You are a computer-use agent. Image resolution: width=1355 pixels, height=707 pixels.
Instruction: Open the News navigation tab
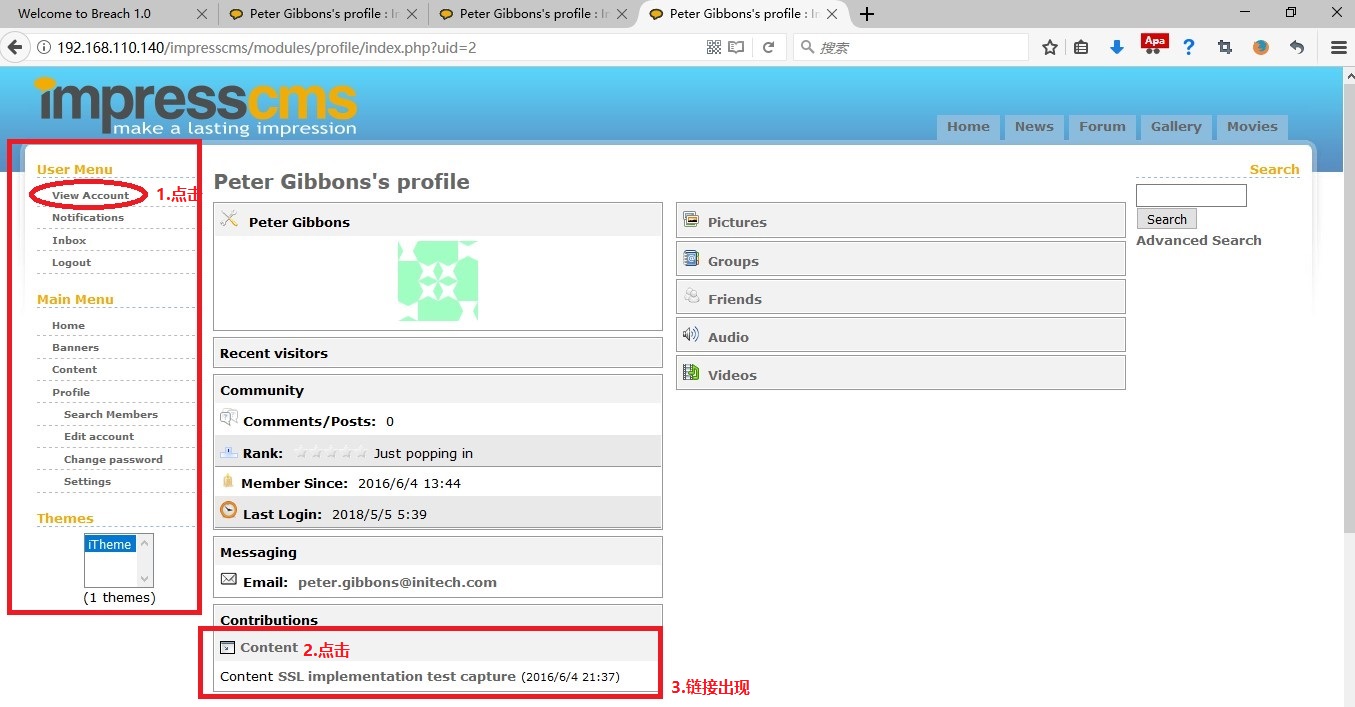coord(1034,127)
